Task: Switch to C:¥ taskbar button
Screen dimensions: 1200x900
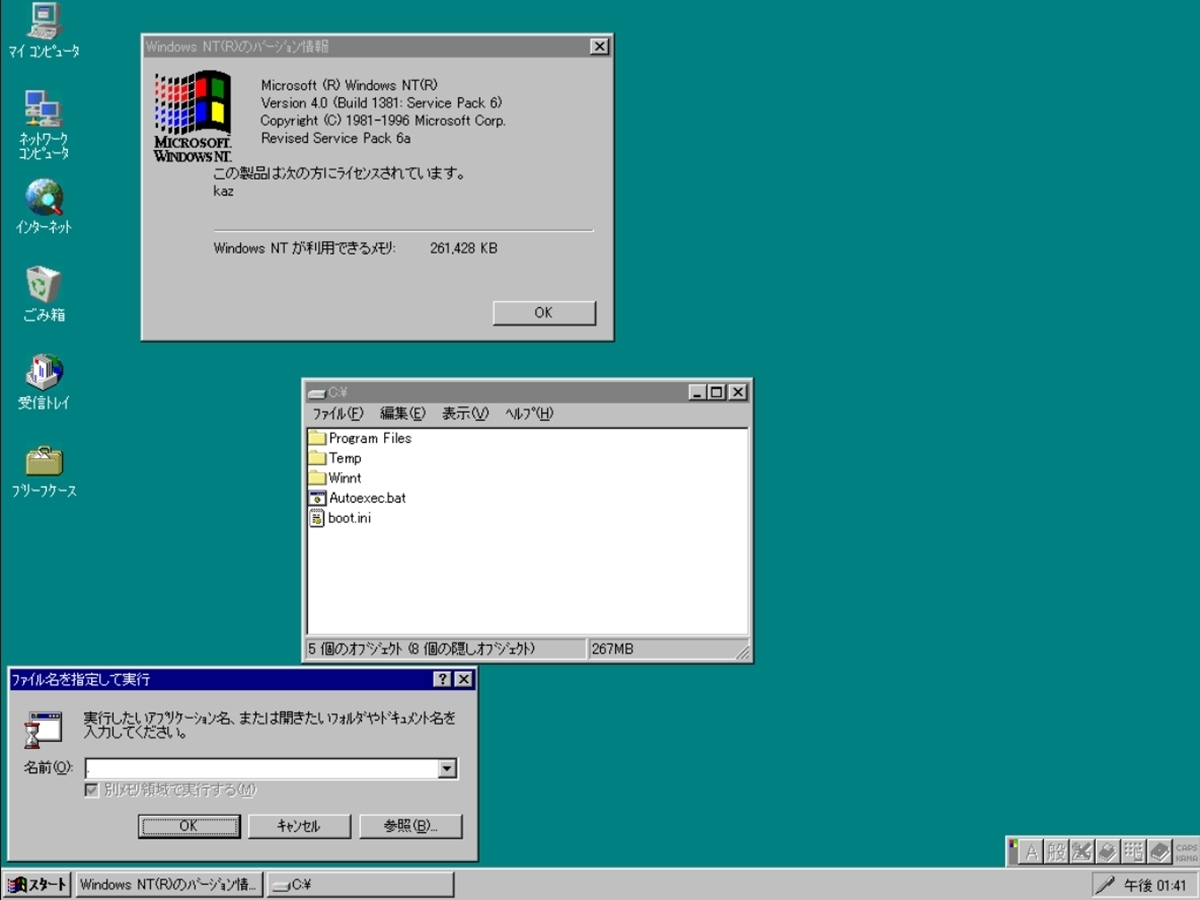Action: (360, 885)
